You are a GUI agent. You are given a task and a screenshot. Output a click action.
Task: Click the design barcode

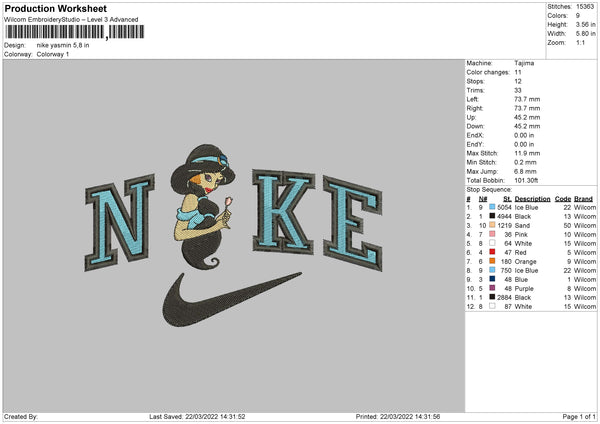click(x=75, y=32)
